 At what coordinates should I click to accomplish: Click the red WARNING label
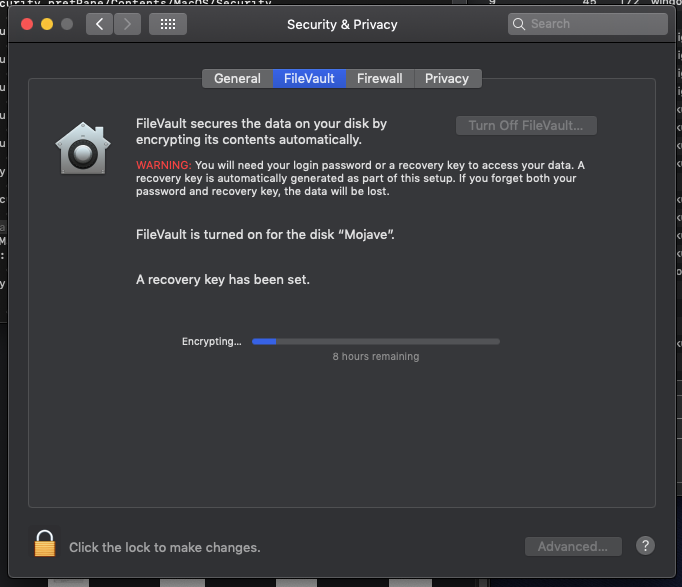[x=164, y=165]
